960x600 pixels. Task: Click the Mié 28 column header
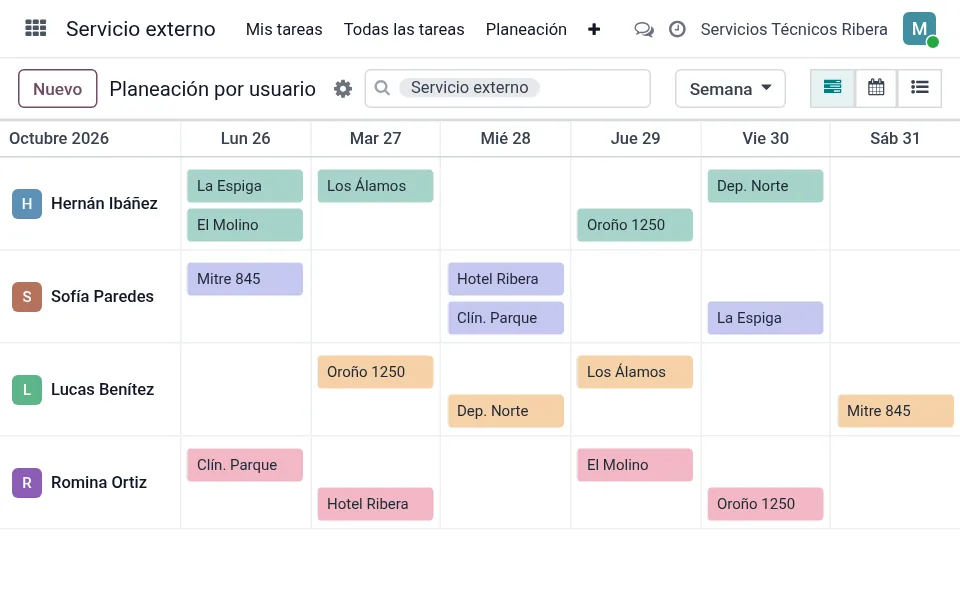coord(506,138)
